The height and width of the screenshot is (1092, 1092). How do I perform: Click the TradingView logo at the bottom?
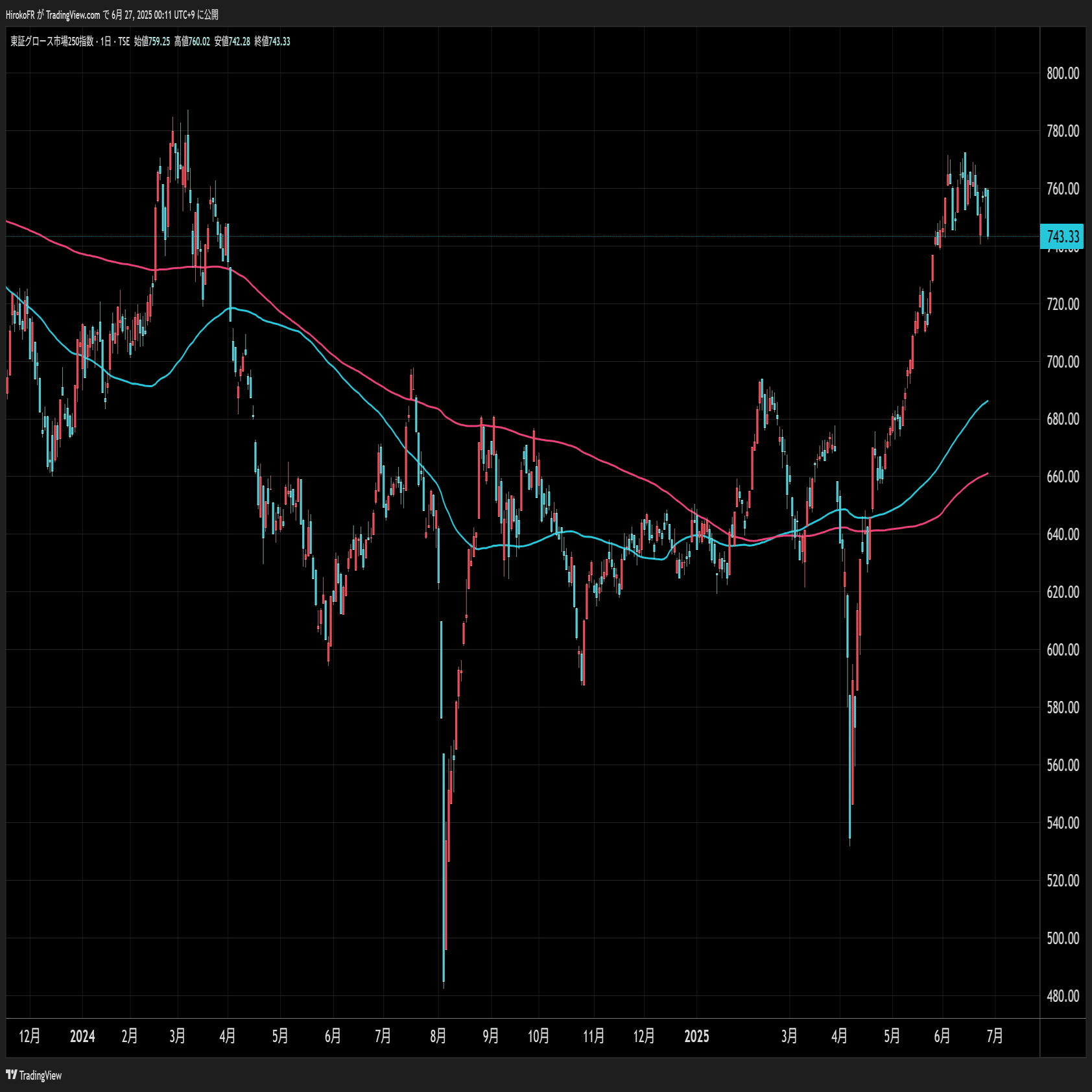34,1075
